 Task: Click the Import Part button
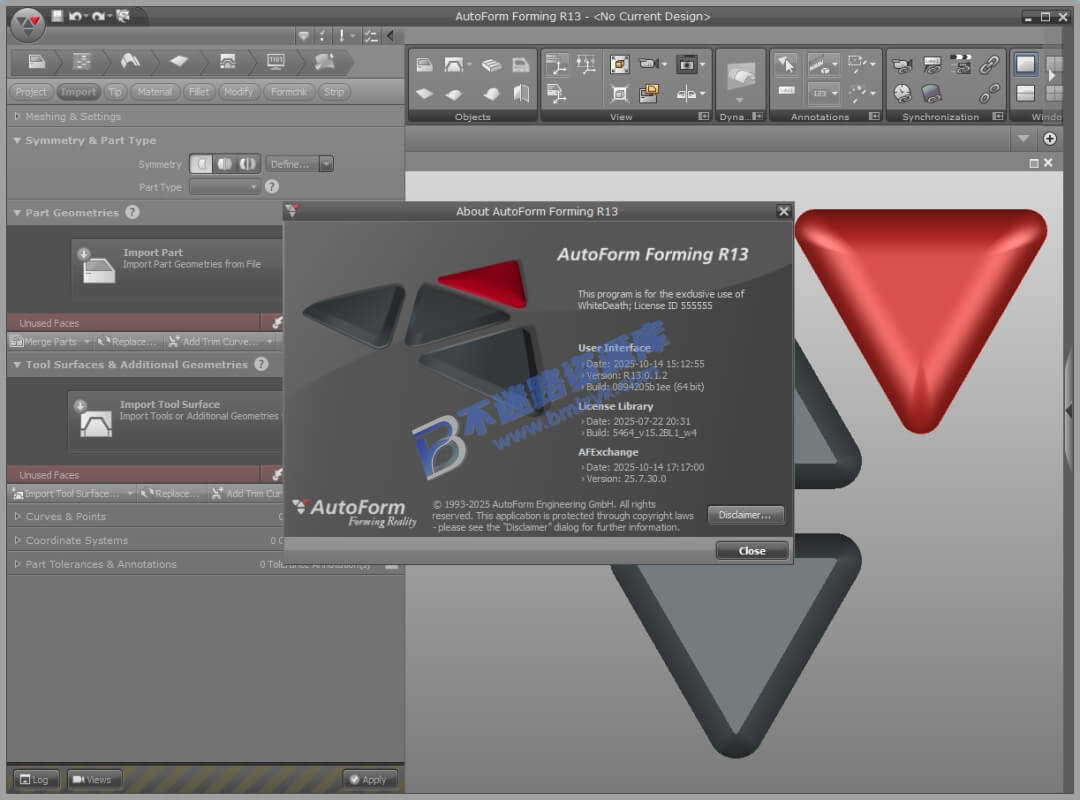(x=177, y=268)
